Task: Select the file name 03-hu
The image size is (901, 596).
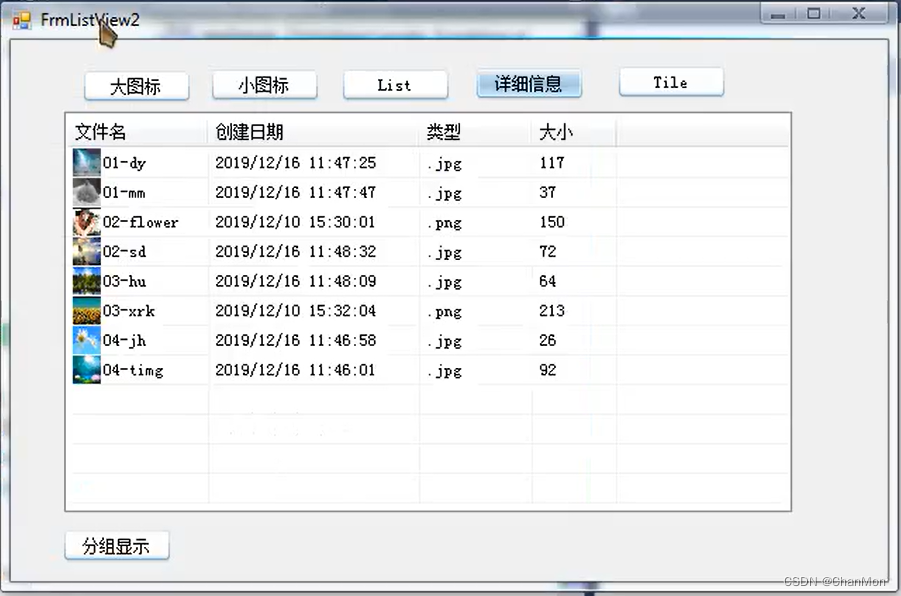Action: 124,281
